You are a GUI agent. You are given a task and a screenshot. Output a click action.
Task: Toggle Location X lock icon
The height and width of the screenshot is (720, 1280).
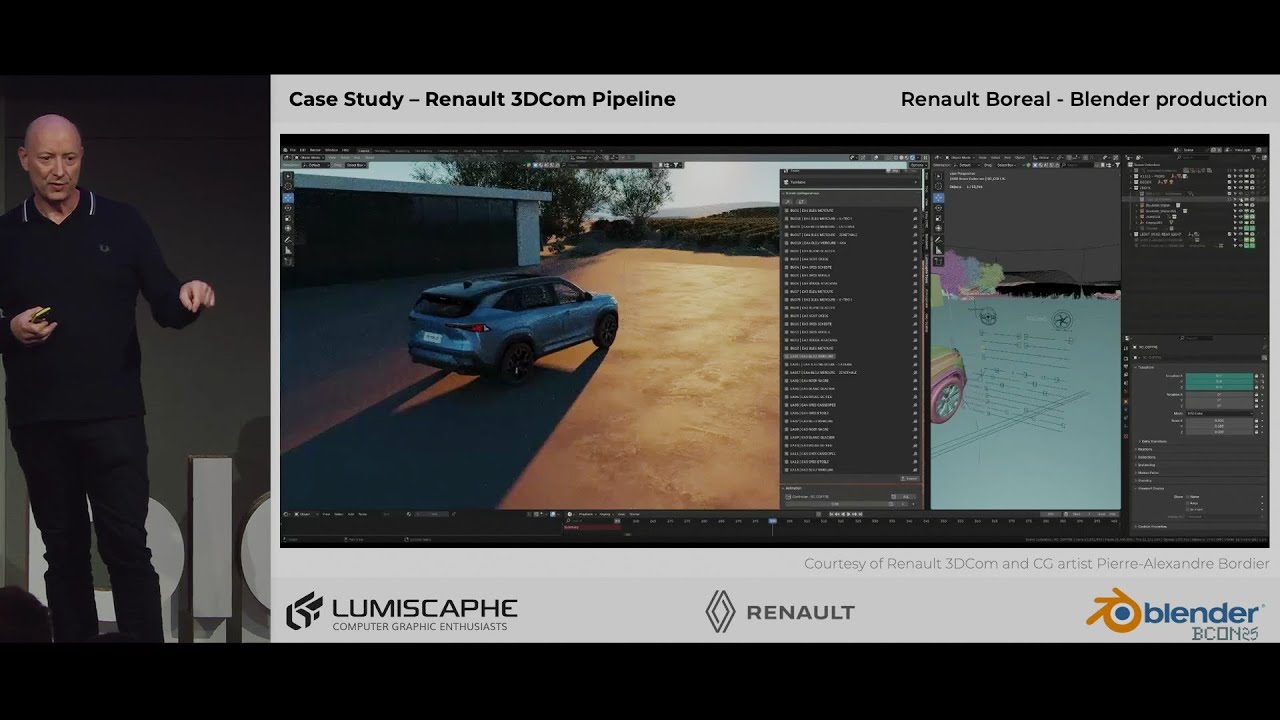tap(1256, 376)
